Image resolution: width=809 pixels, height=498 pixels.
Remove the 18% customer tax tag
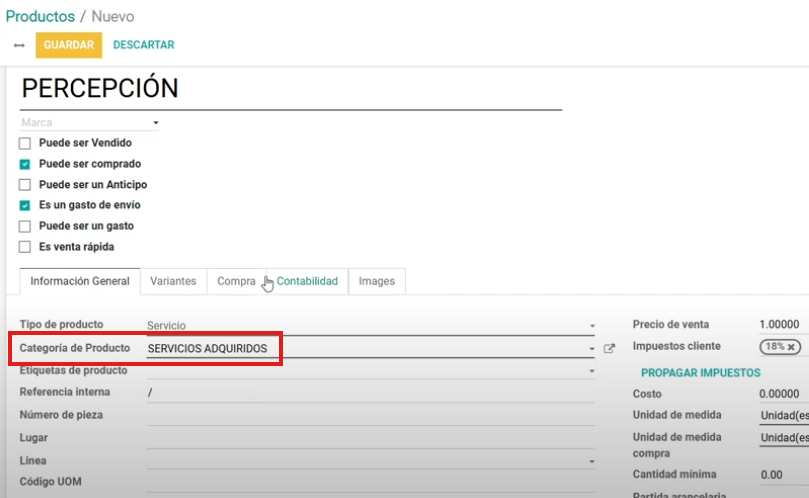pyautogui.click(x=791, y=347)
